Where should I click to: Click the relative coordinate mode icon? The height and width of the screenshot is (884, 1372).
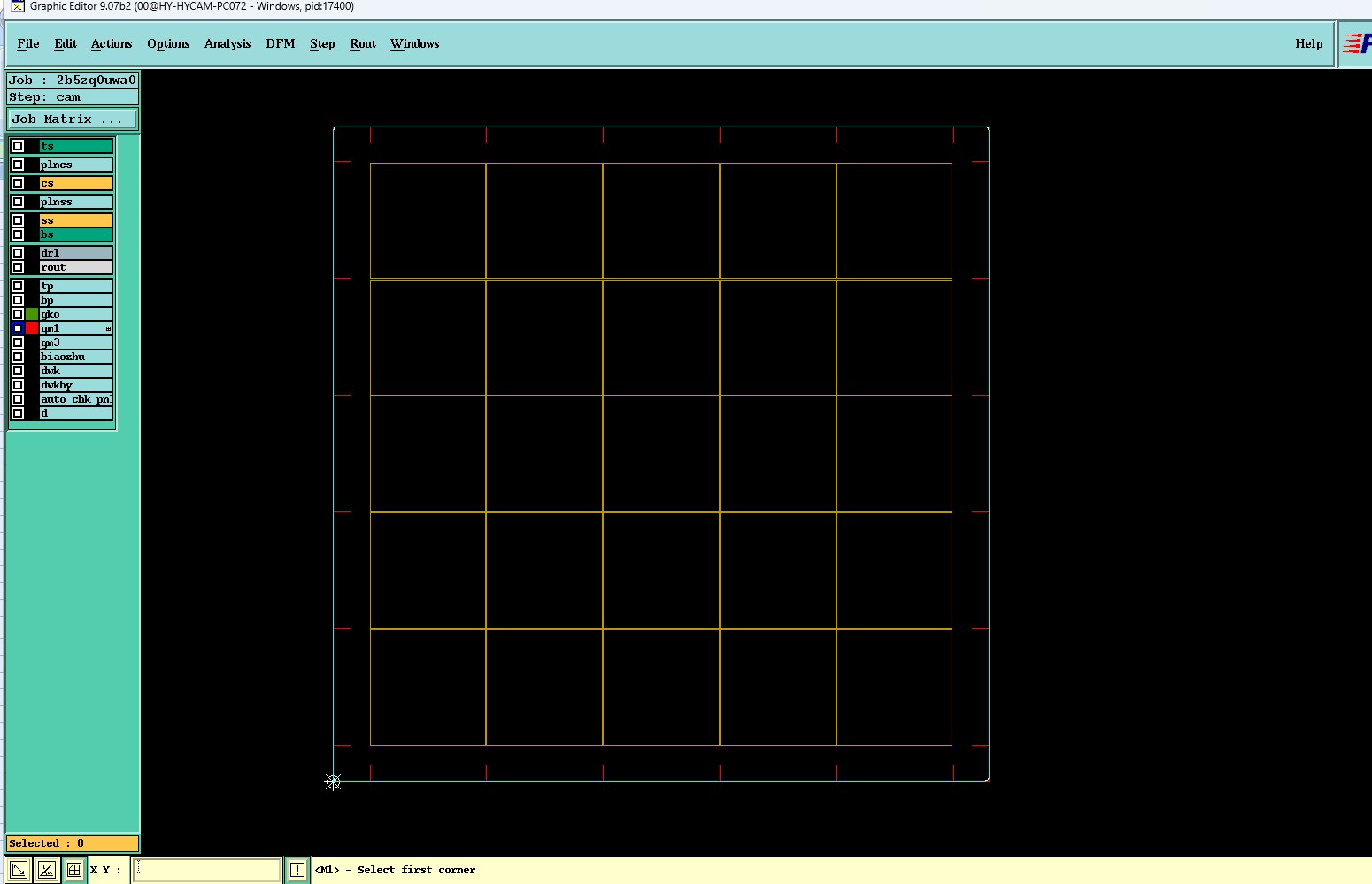(47, 870)
